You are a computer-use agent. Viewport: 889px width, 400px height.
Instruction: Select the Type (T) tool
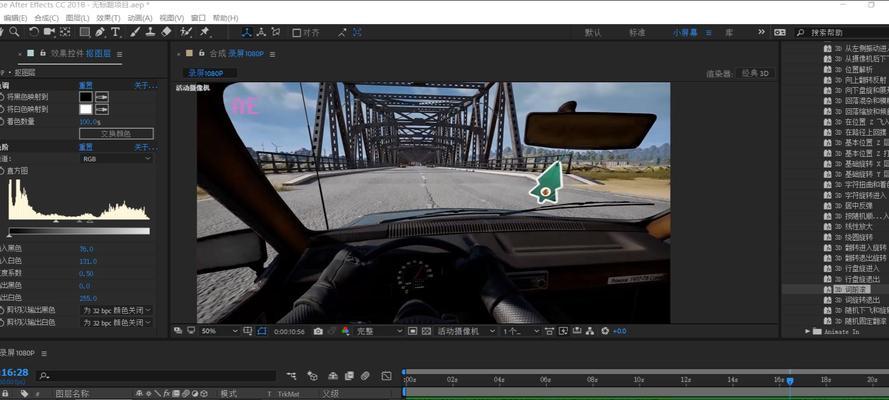(x=116, y=32)
